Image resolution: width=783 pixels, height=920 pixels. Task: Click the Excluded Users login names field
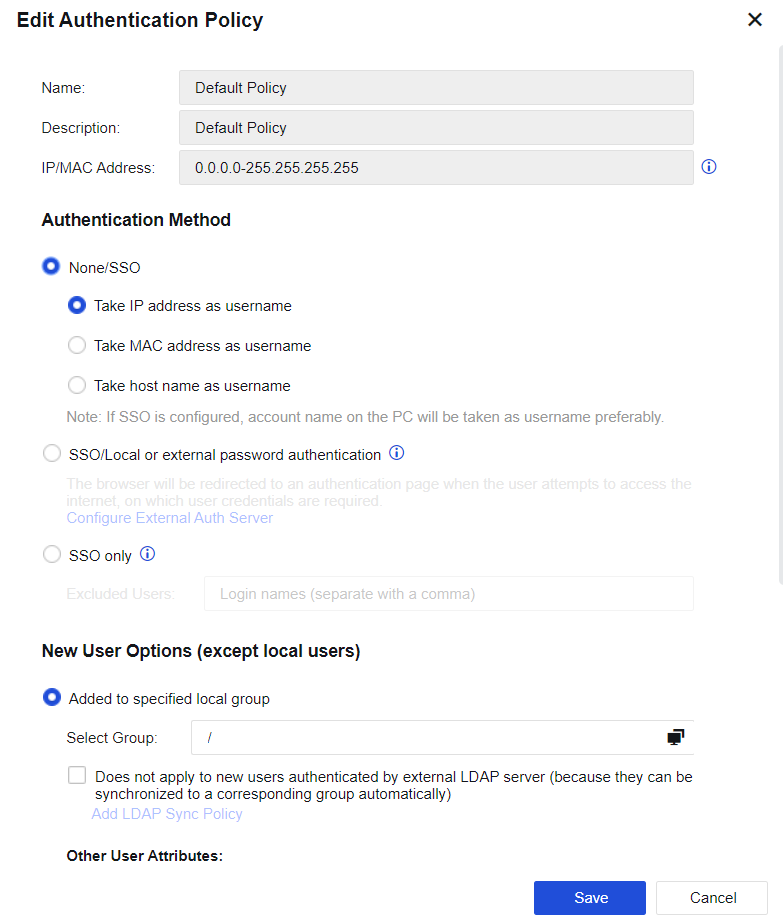pyautogui.click(x=448, y=594)
